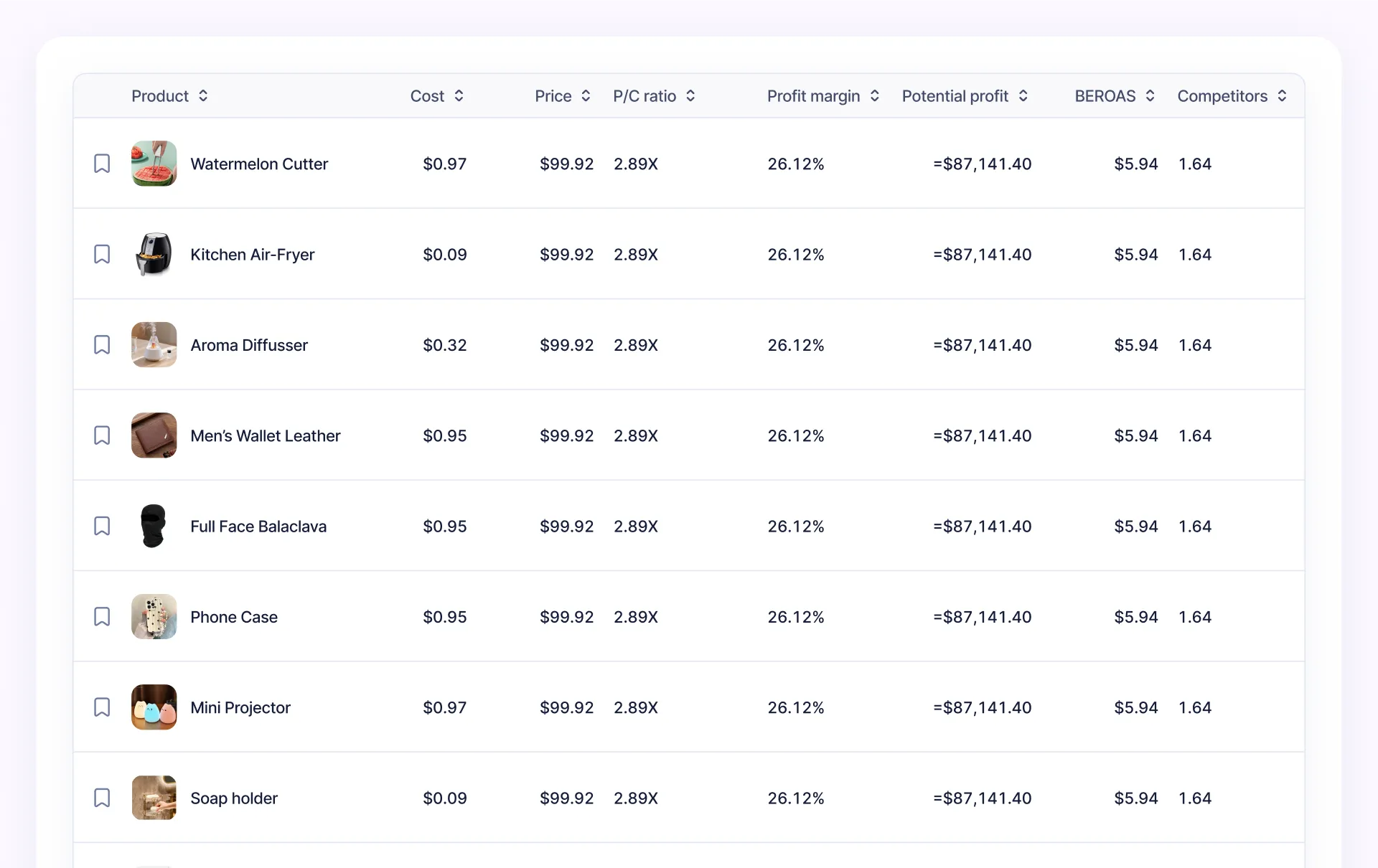Open the Aroma Diffusser thumbnail image
The image size is (1378, 868).
coord(154,345)
